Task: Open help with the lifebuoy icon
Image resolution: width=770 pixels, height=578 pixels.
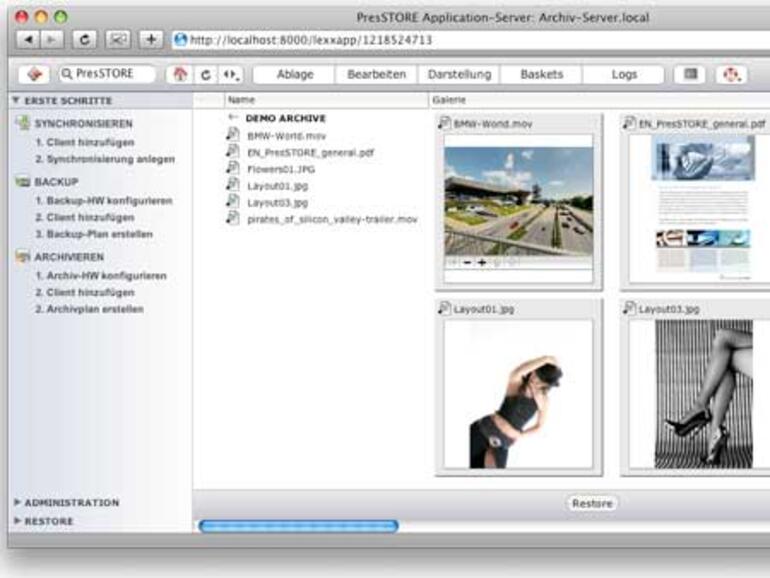Action: (x=732, y=75)
